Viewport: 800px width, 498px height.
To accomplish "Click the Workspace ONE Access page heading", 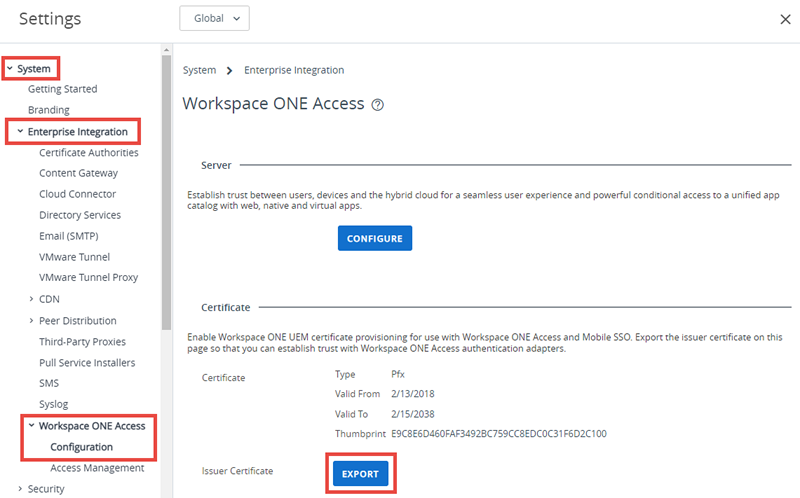I will pyautogui.click(x=273, y=104).
